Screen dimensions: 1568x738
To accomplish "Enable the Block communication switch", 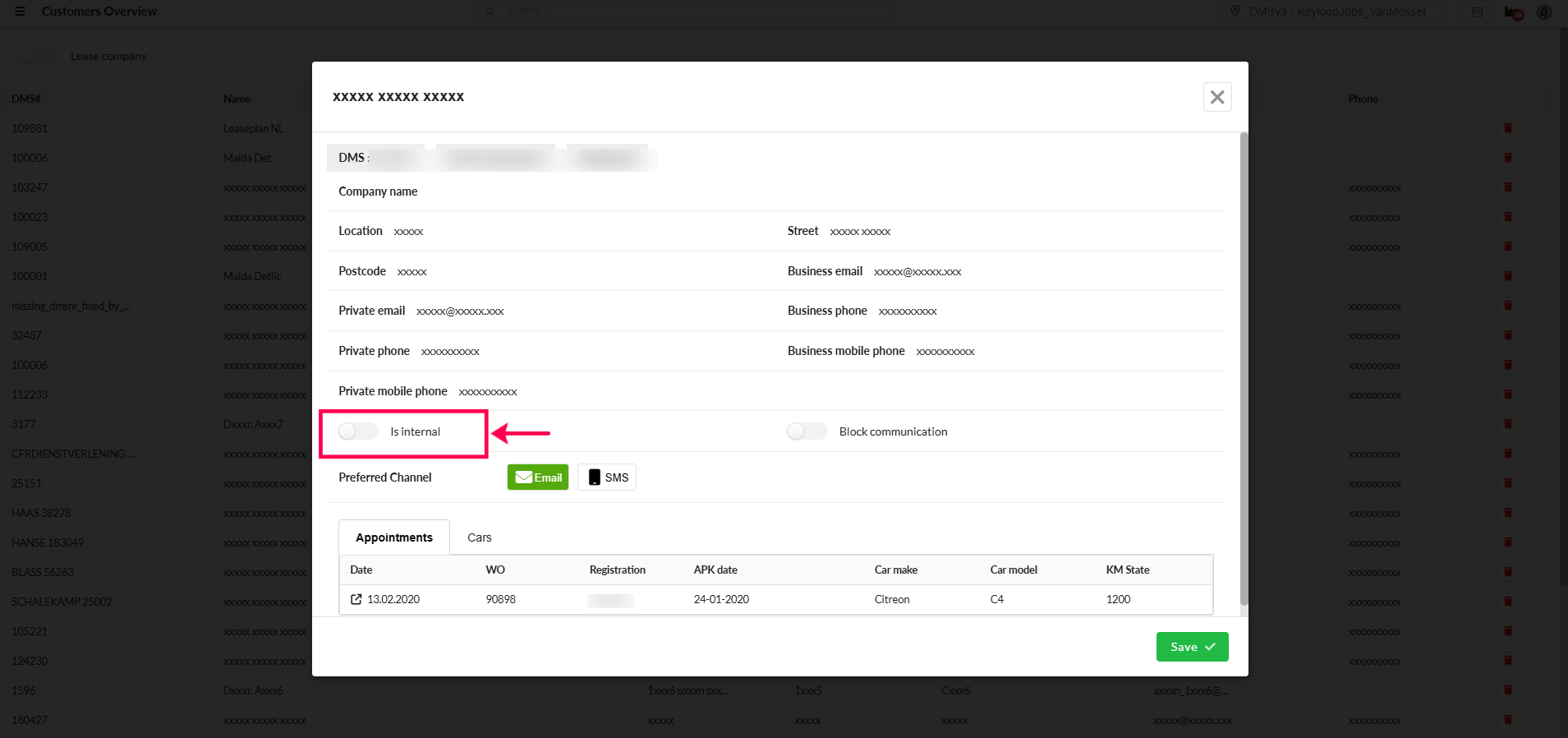I will pos(807,431).
